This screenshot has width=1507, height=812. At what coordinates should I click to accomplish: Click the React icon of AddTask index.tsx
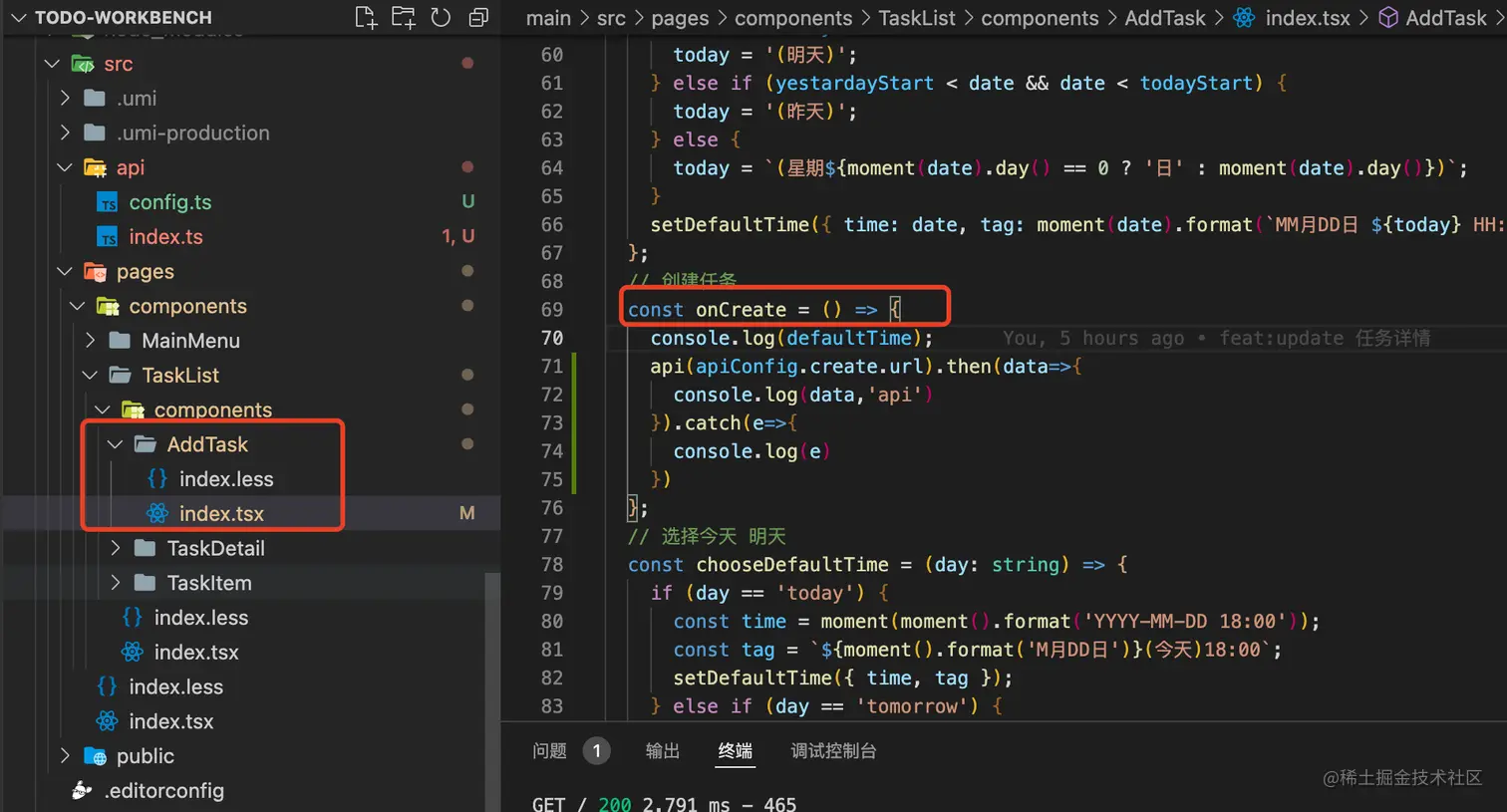pos(157,514)
